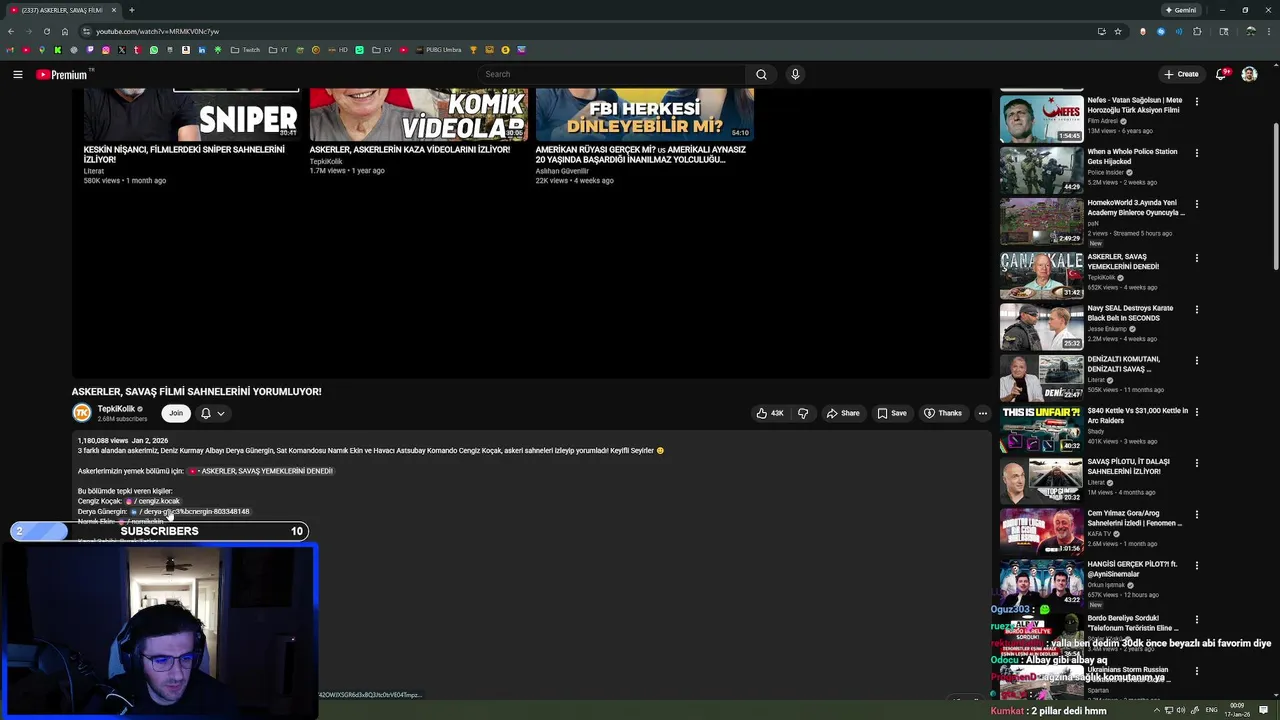Viewport: 1280px width, 720px height.
Task: Click the Chrome profile avatar
Action: click(x=1251, y=31)
